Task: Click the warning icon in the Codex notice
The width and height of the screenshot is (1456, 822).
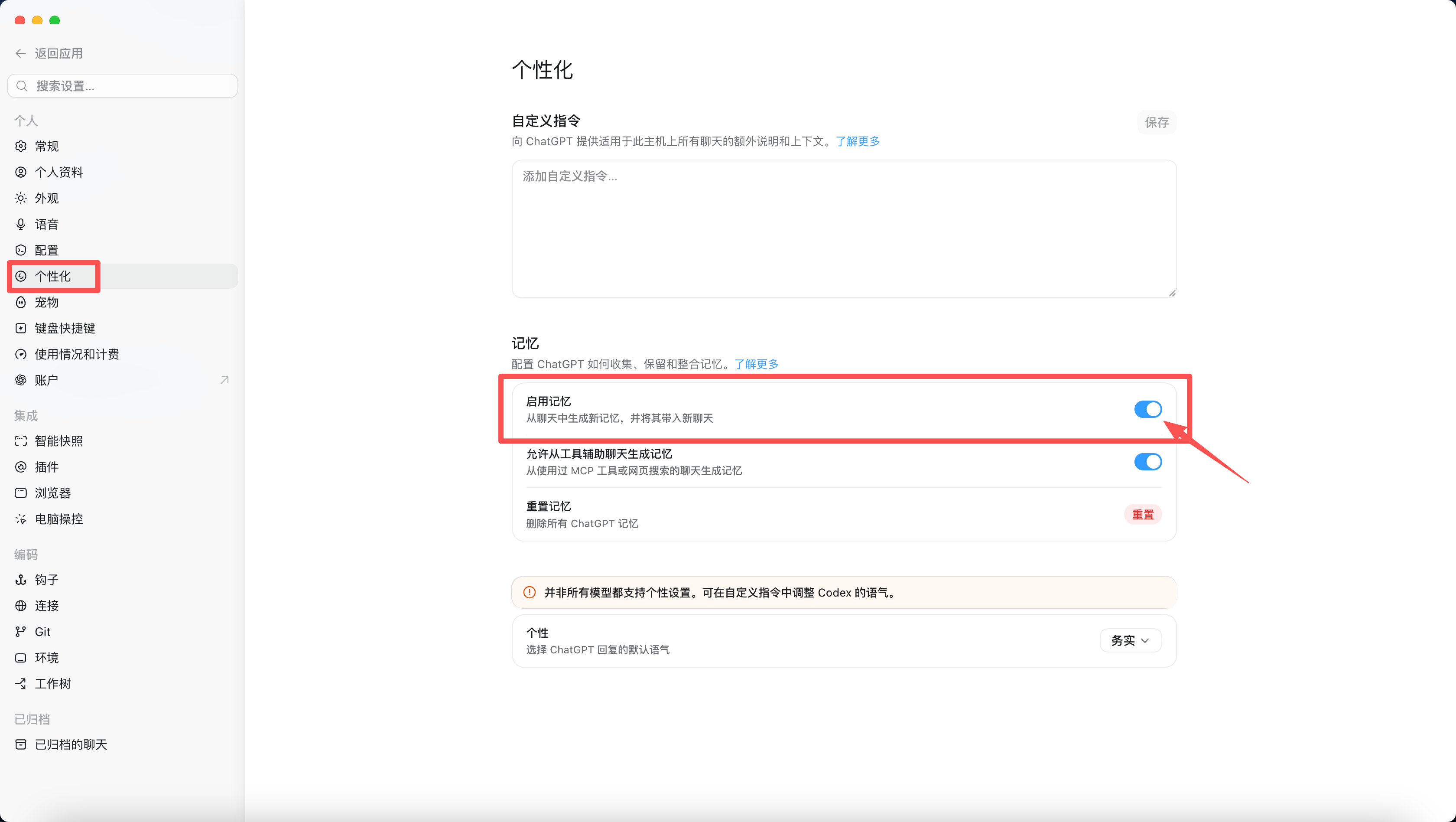Action: [x=530, y=593]
